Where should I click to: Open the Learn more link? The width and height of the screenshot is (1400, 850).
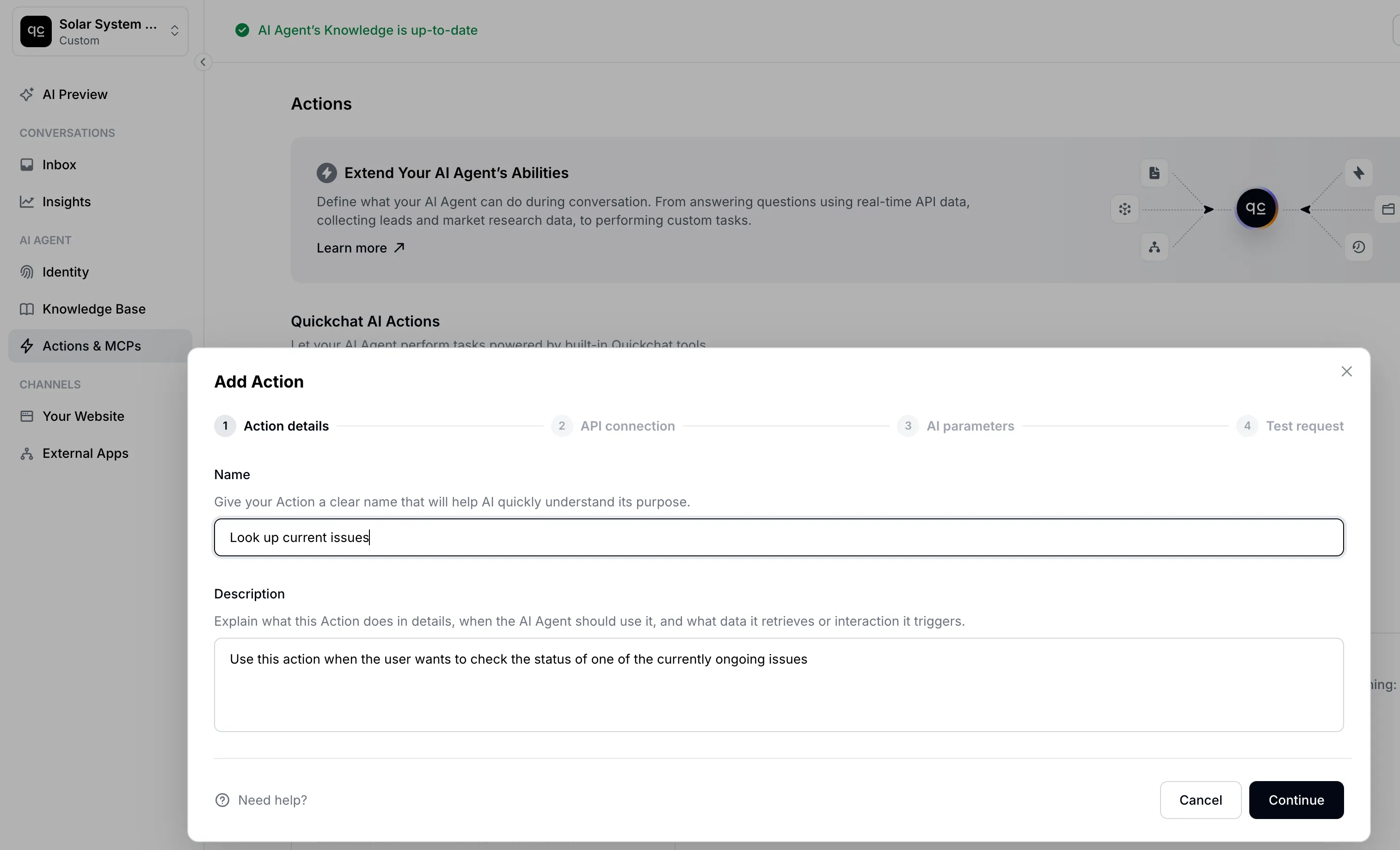[x=360, y=248]
